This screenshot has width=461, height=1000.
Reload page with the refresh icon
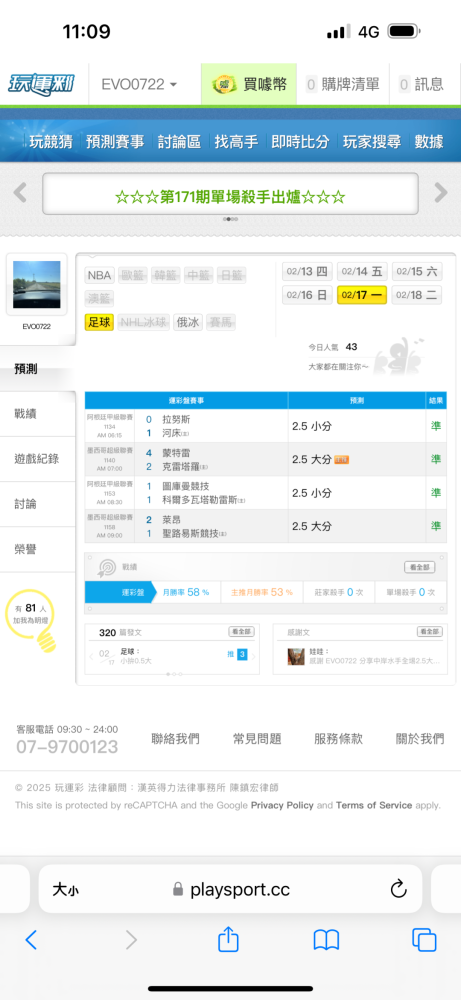(399, 889)
